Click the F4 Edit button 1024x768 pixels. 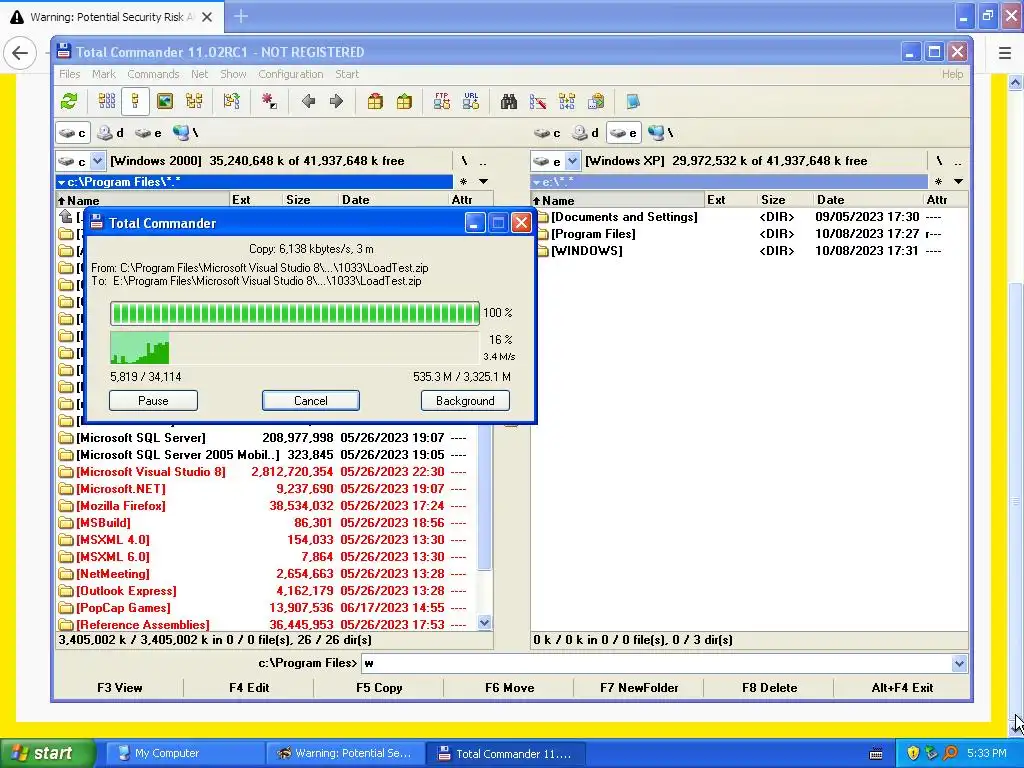[x=249, y=688]
